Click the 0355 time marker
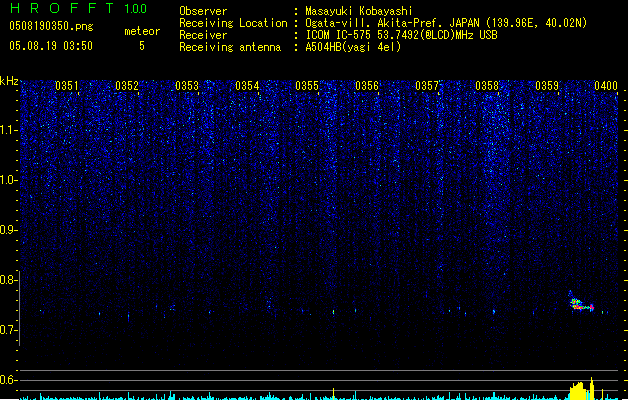Screen dimensions: 629x400 [x=307, y=86]
